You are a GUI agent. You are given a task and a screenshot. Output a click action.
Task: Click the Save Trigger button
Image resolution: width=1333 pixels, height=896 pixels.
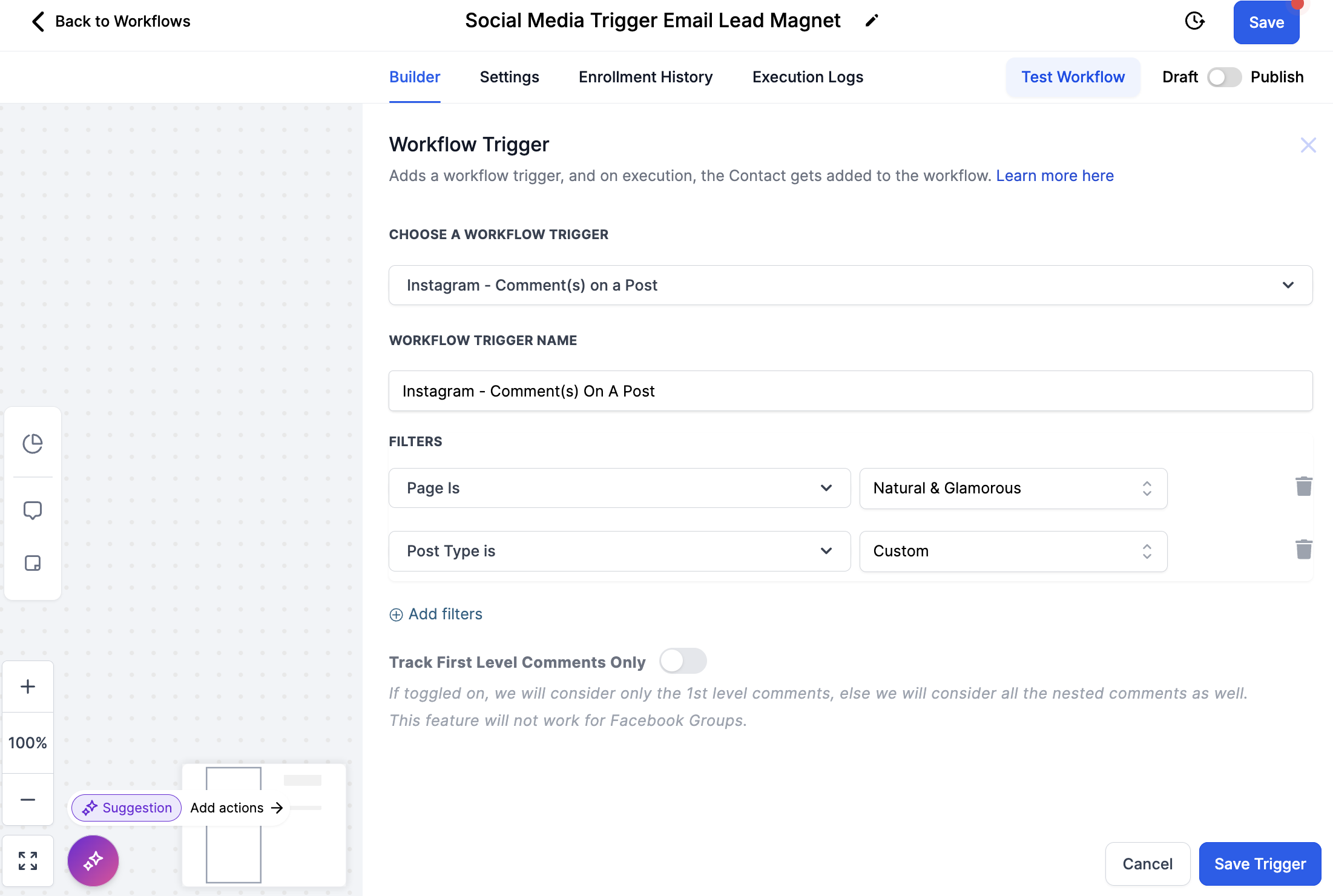[1260, 864]
